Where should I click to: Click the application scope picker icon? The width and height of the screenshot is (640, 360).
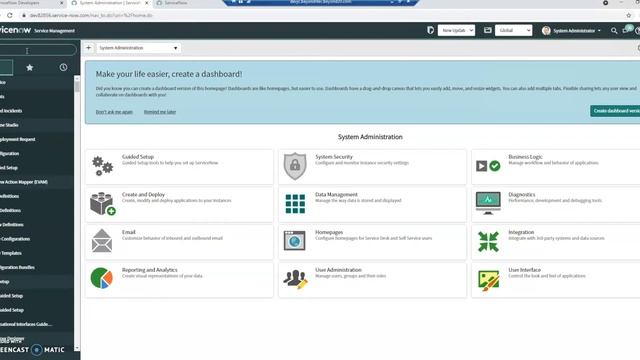(487, 30)
